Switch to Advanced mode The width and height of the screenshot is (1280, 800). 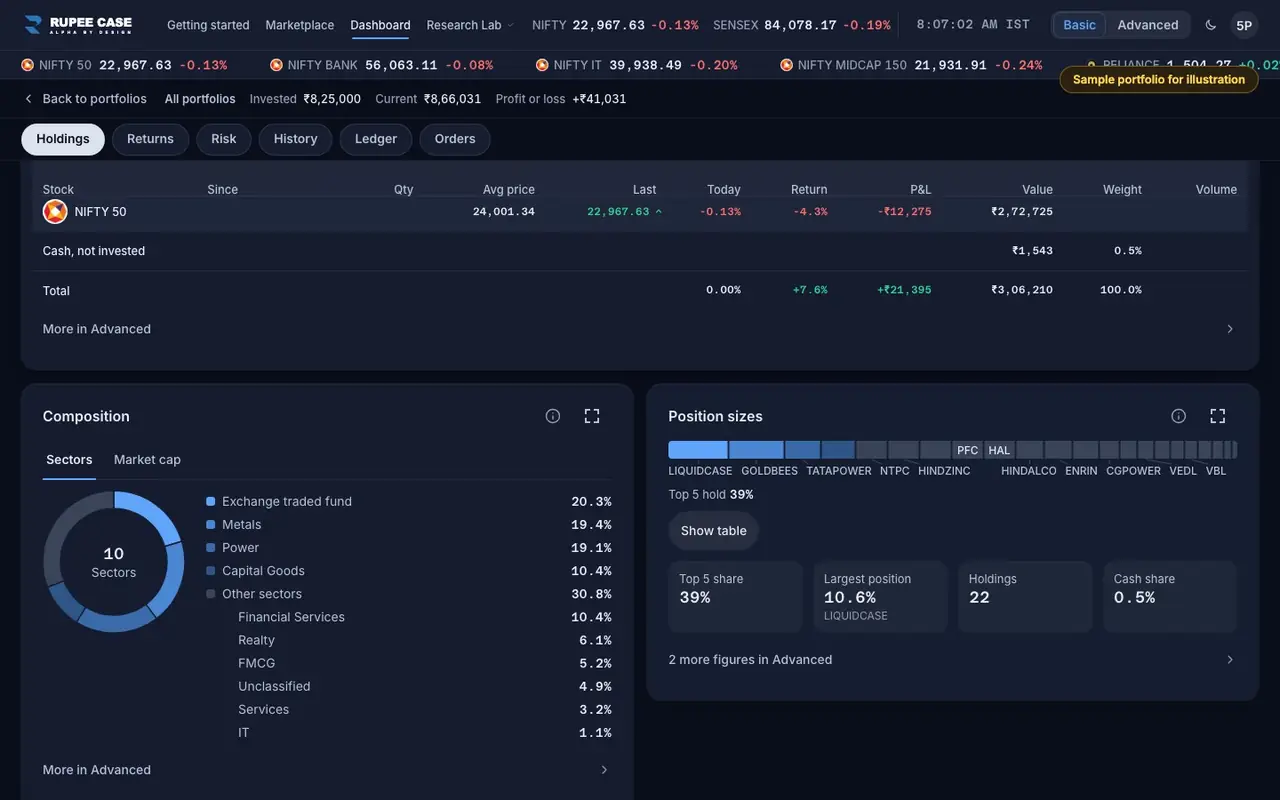(1148, 25)
